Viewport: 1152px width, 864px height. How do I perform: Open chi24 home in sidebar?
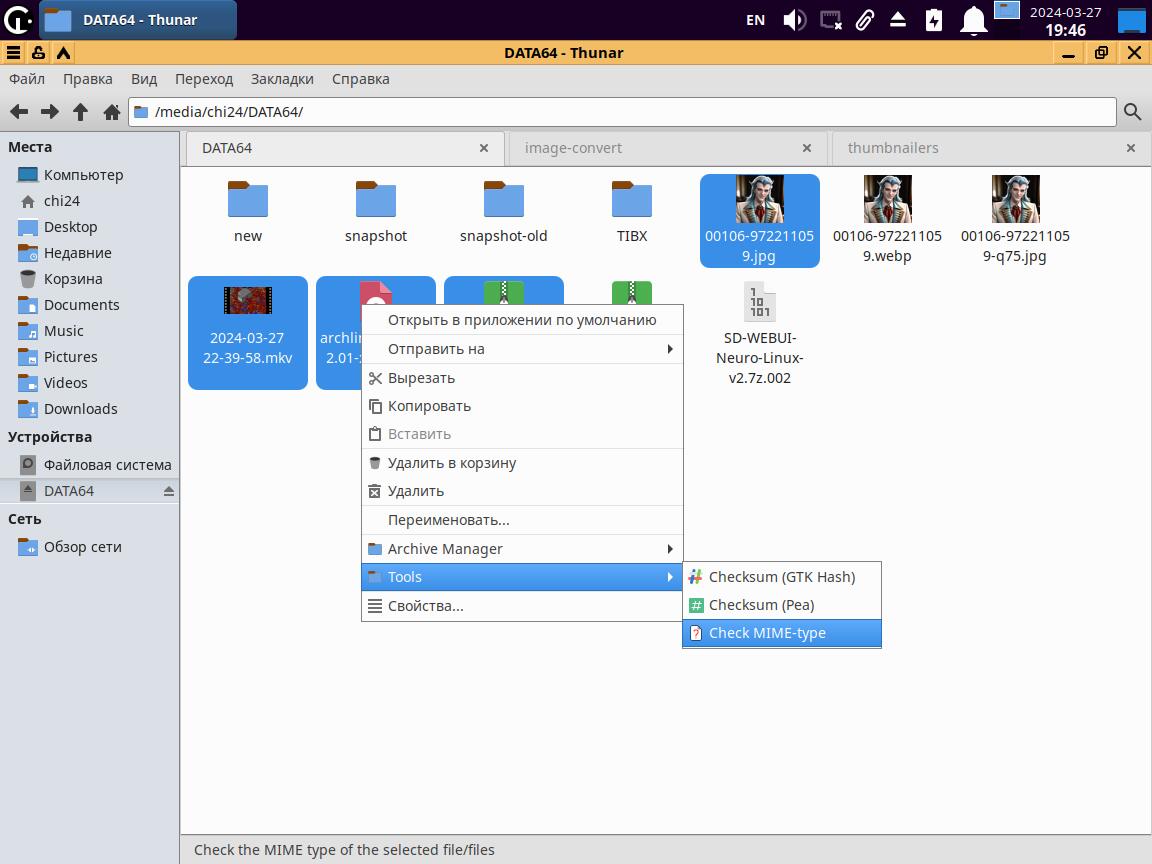(90, 201)
